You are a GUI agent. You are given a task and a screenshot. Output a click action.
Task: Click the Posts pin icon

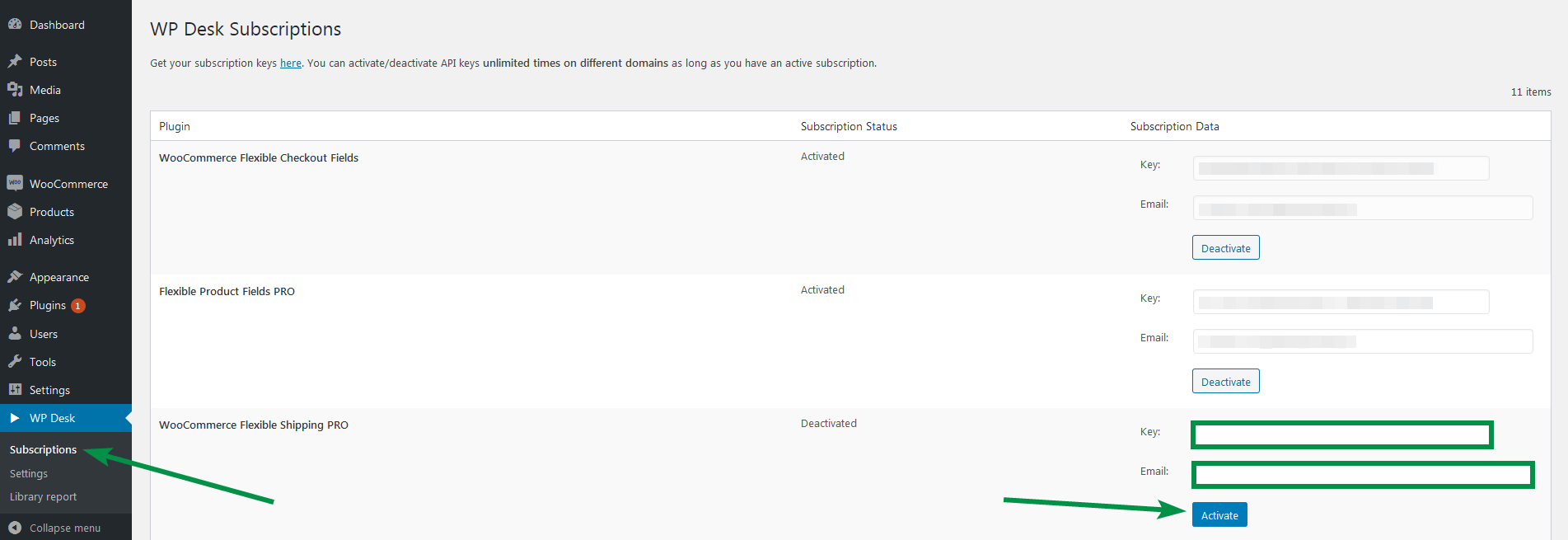pos(15,61)
